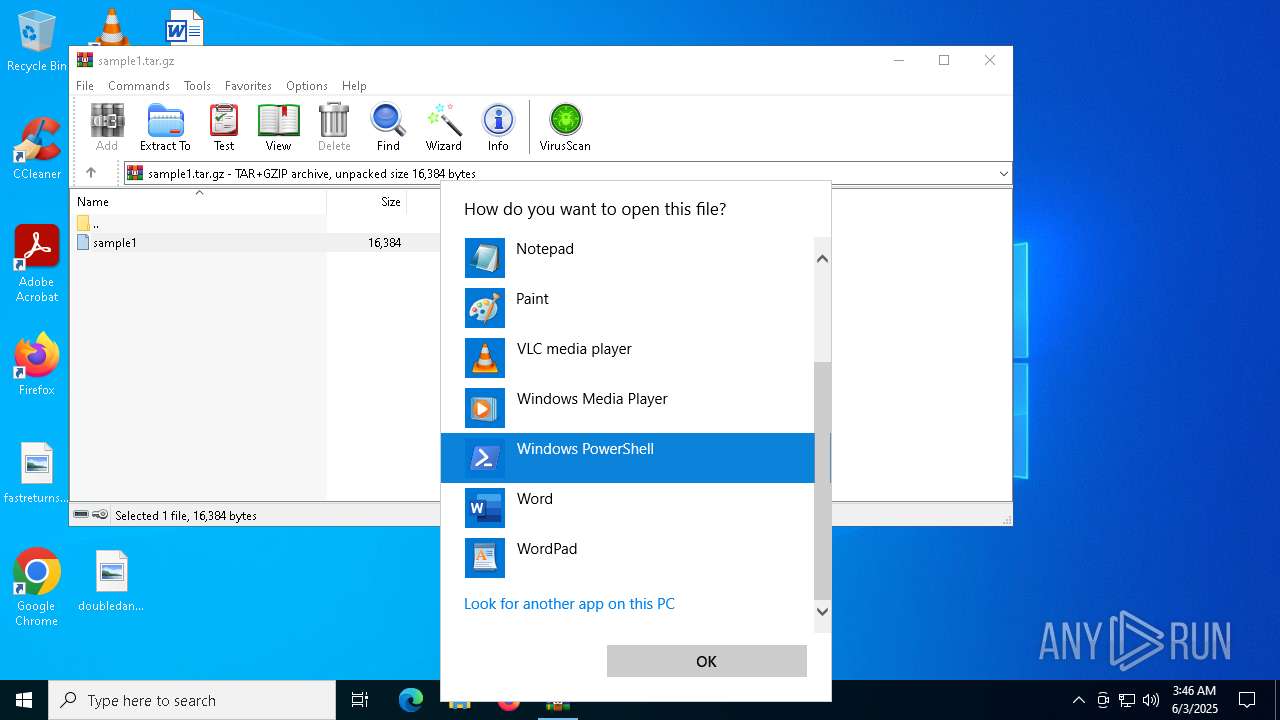Viewport: 1280px width, 720px height.
Task: Run VirusScan on the archive
Action: tap(565, 127)
